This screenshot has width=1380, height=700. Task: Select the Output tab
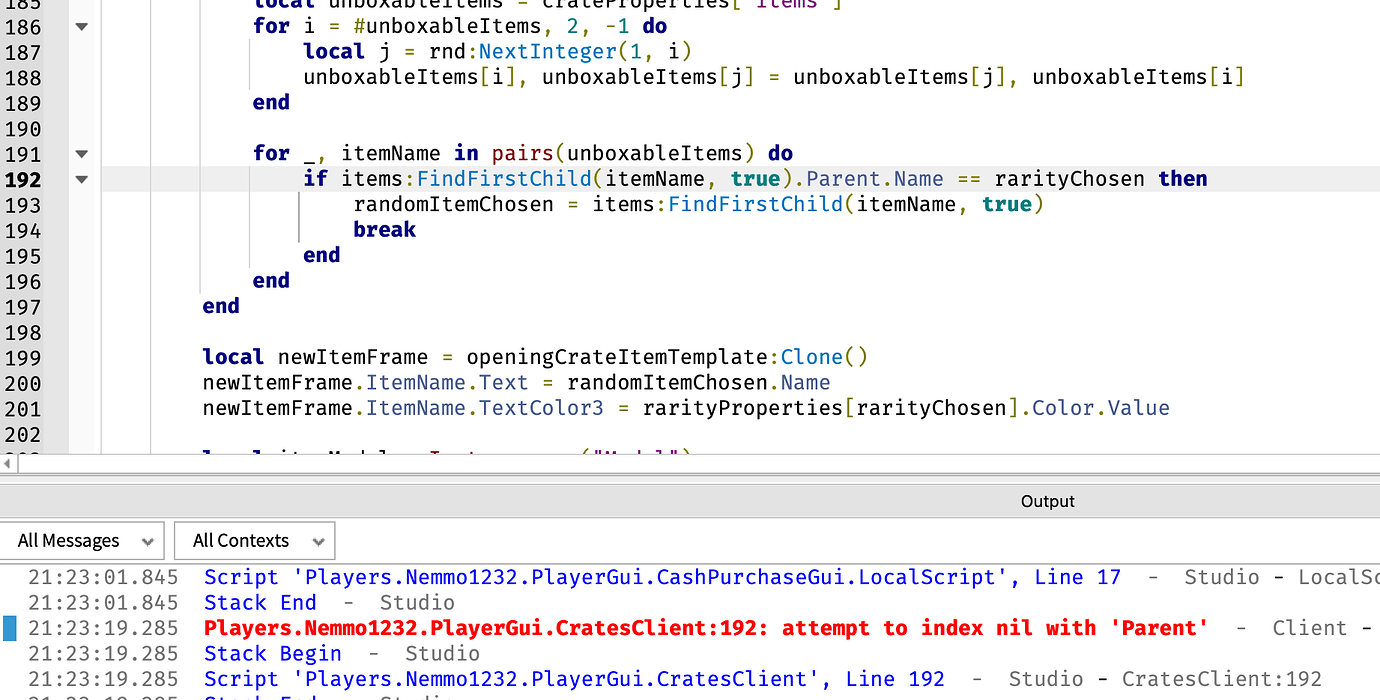(x=1047, y=501)
